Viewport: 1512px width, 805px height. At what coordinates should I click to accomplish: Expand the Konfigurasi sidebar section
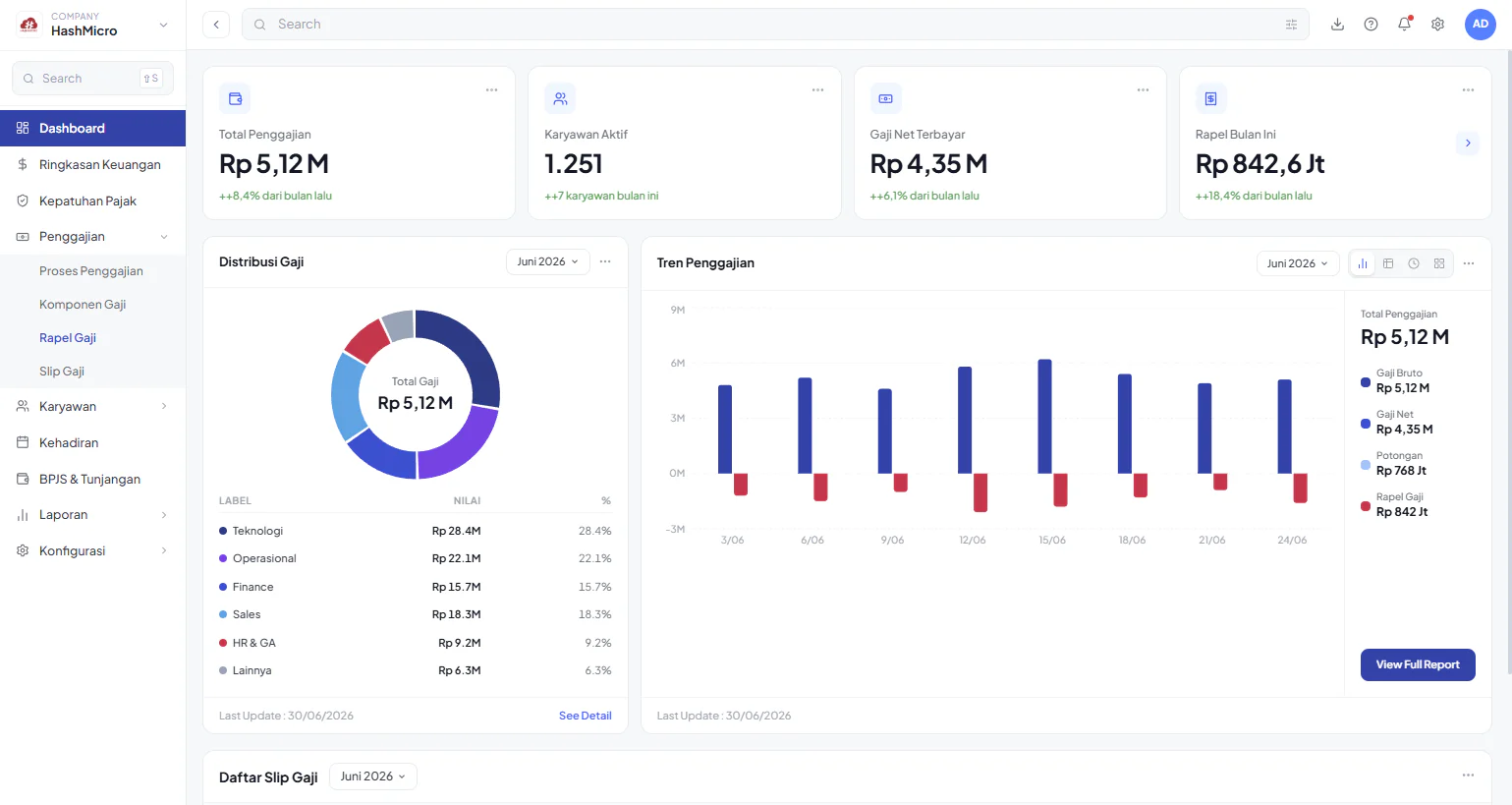[92, 550]
